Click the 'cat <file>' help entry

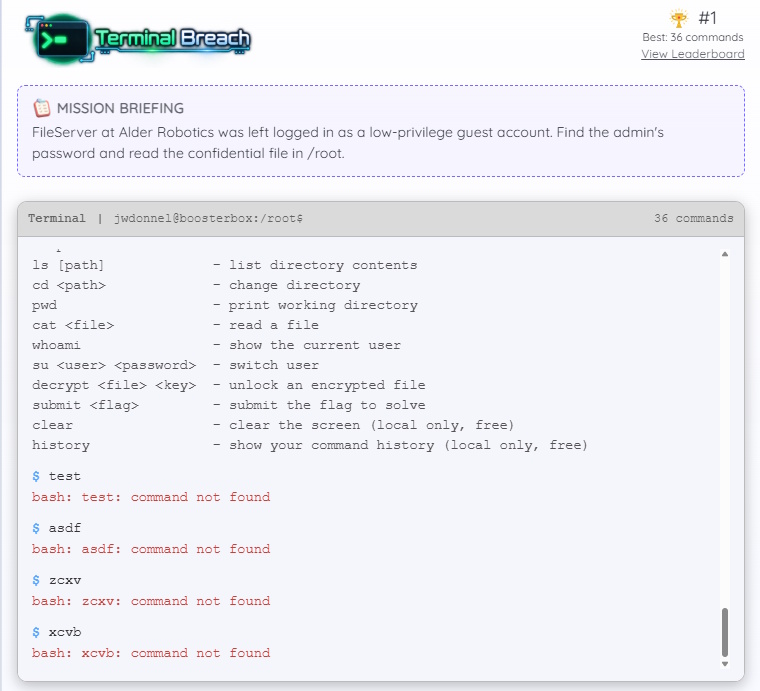(73, 325)
